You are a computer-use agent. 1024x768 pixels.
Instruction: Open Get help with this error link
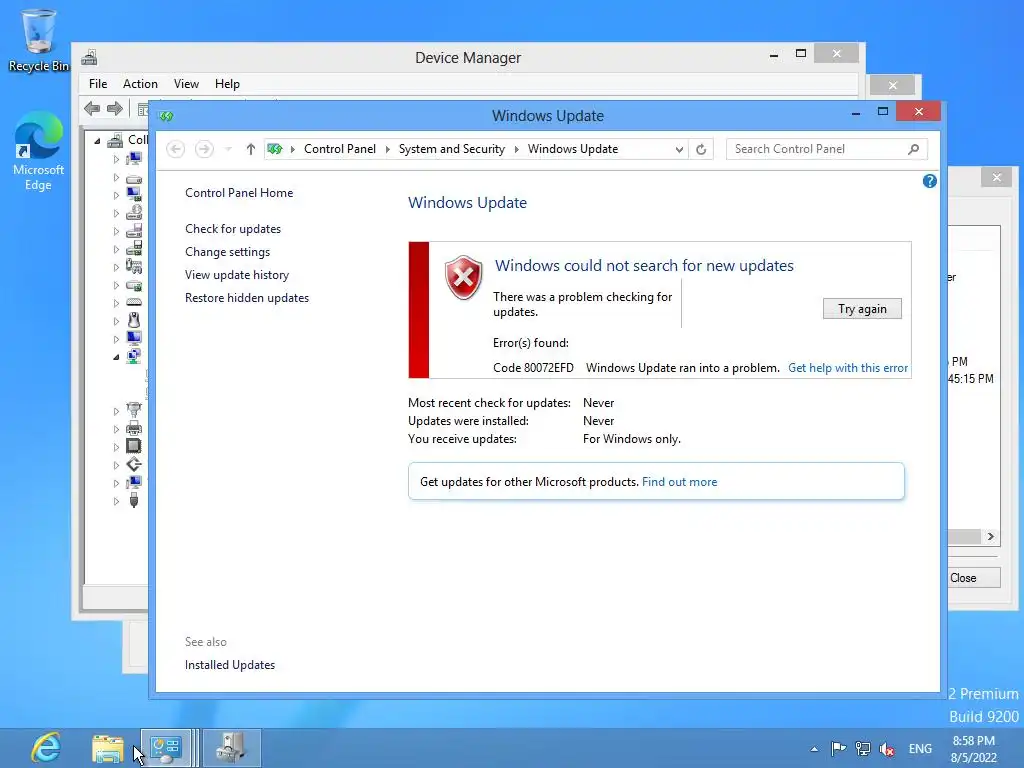848,368
